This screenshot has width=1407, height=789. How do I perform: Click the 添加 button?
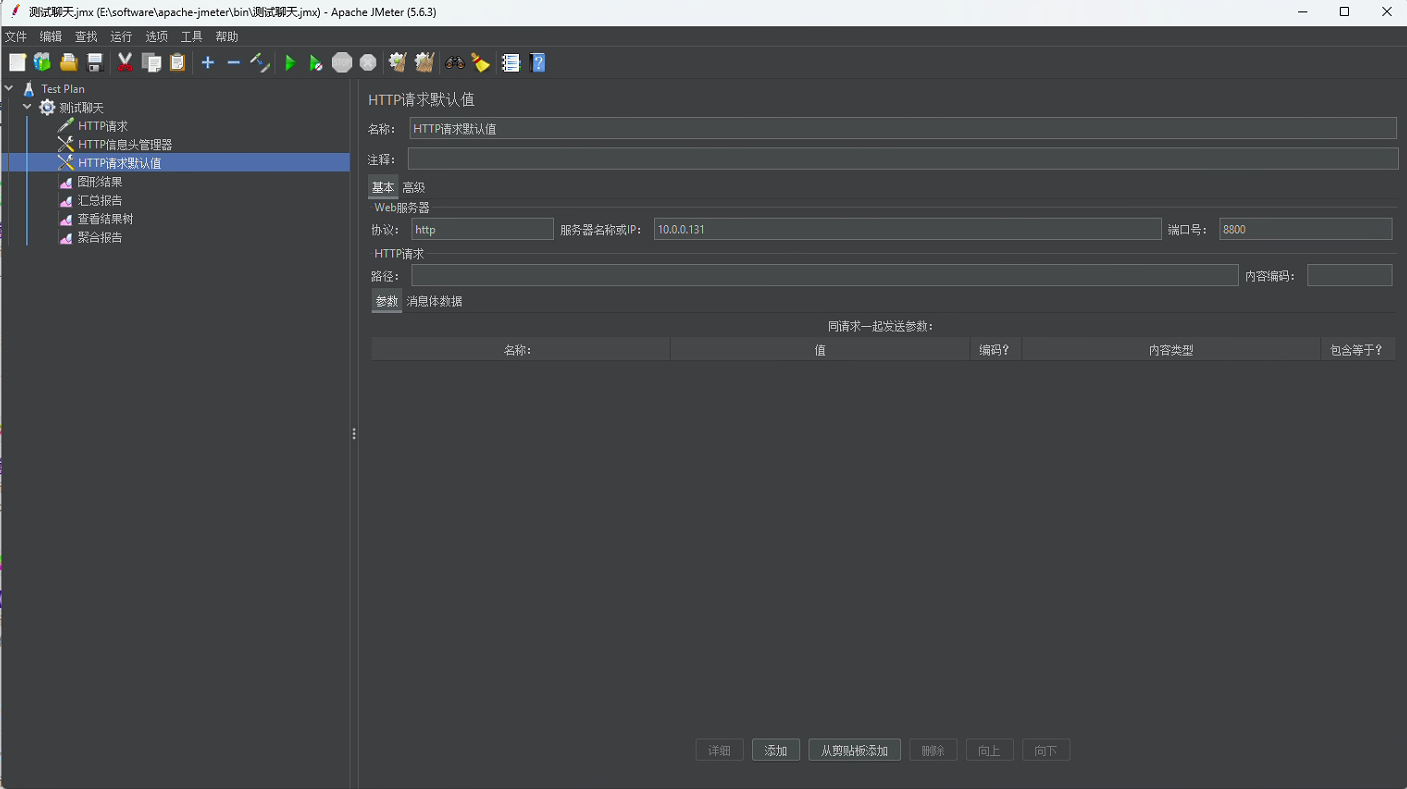tap(776, 751)
